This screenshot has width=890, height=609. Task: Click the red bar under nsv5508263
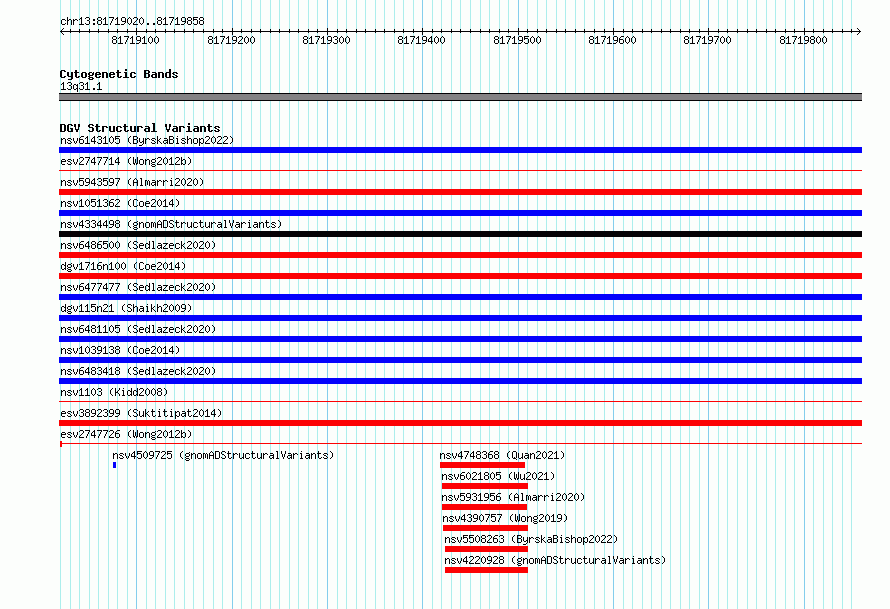[x=486, y=549]
